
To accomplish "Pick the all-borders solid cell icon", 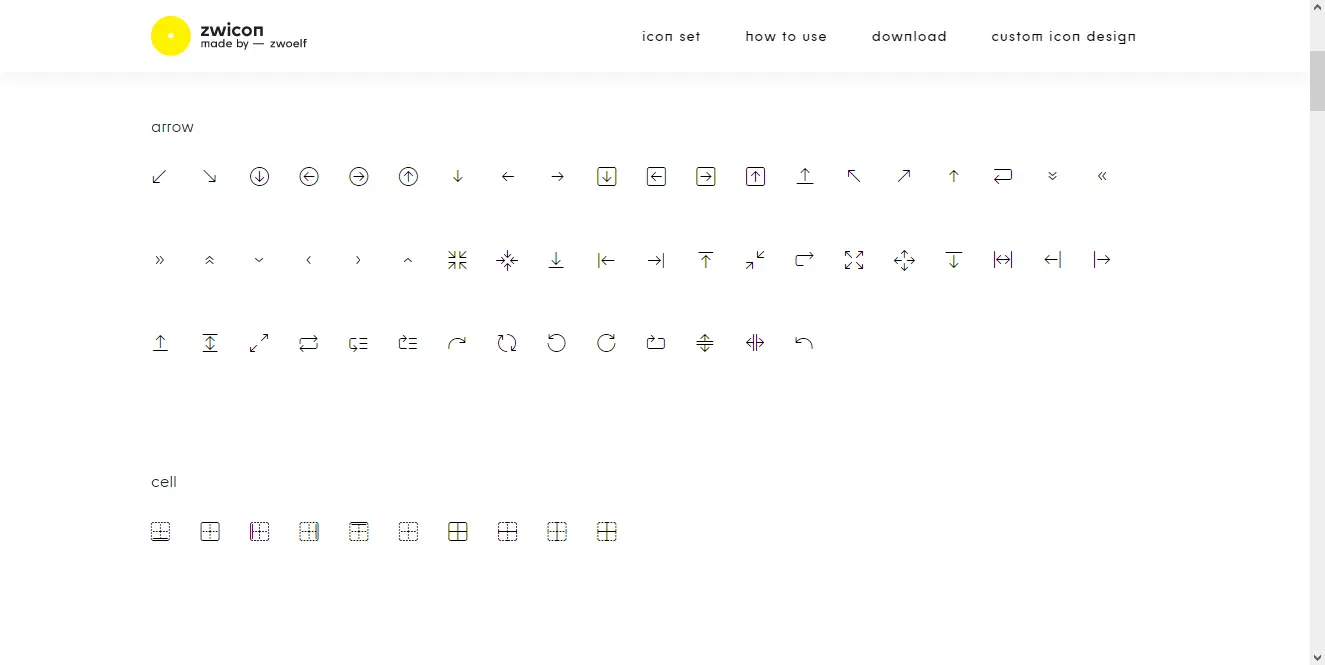I will (458, 532).
